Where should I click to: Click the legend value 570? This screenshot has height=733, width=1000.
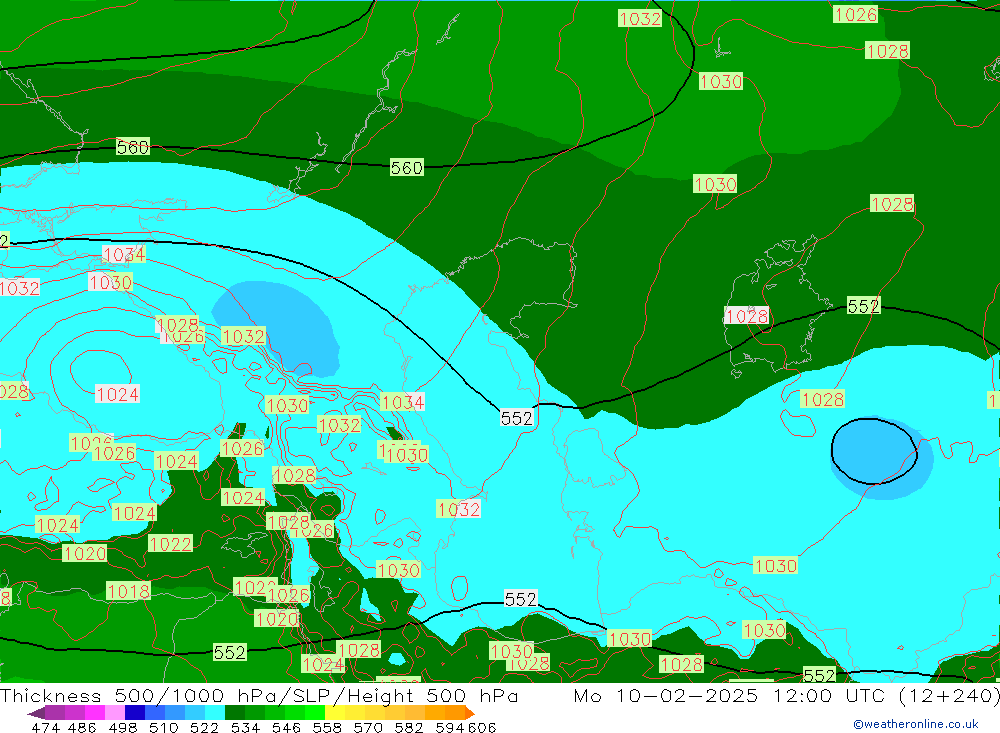(370, 727)
